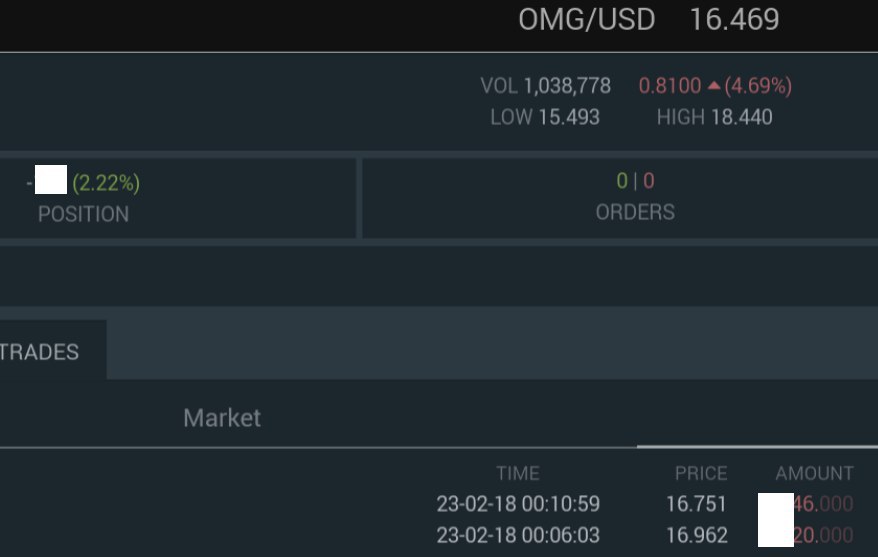Screen dimensions: 878x557
Task: Click the green 0 buy orders count
Action: coord(622,181)
